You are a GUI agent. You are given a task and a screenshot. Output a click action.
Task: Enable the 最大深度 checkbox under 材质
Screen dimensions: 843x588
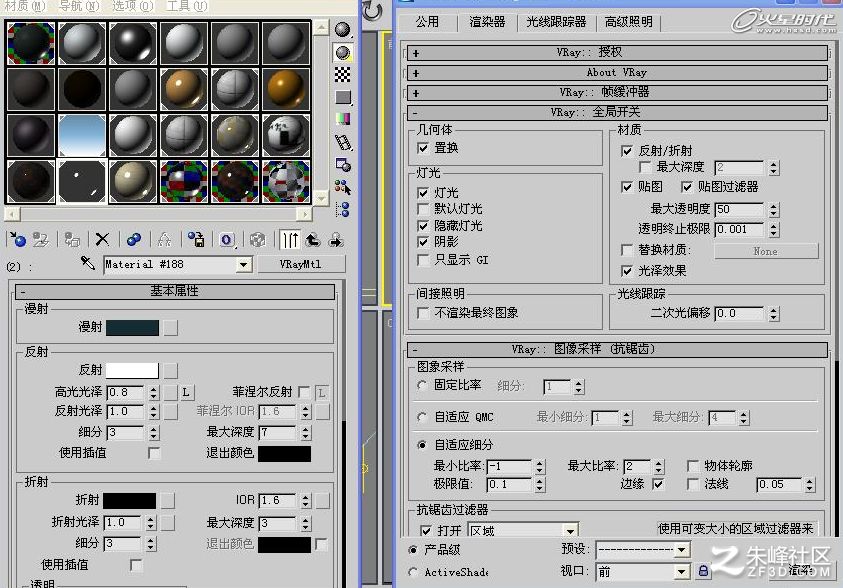pyautogui.click(x=645, y=167)
